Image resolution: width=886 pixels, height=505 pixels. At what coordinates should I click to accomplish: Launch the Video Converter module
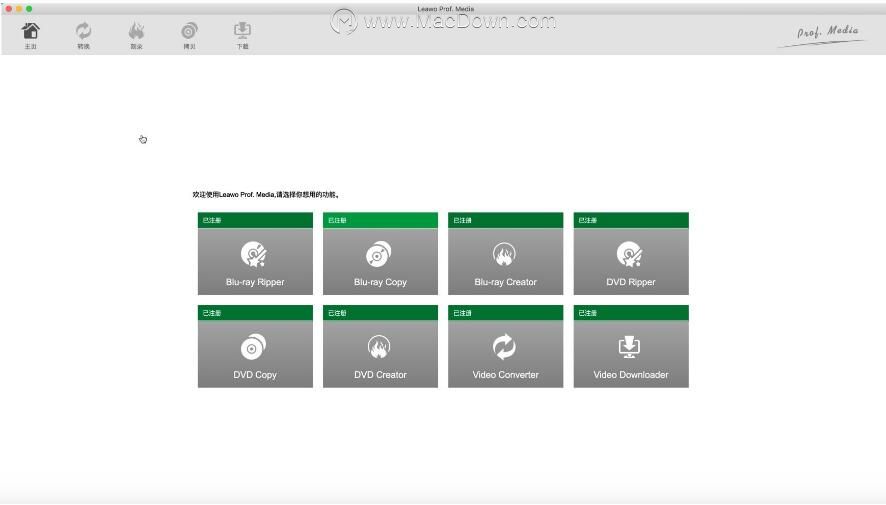pyautogui.click(x=505, y=346)
